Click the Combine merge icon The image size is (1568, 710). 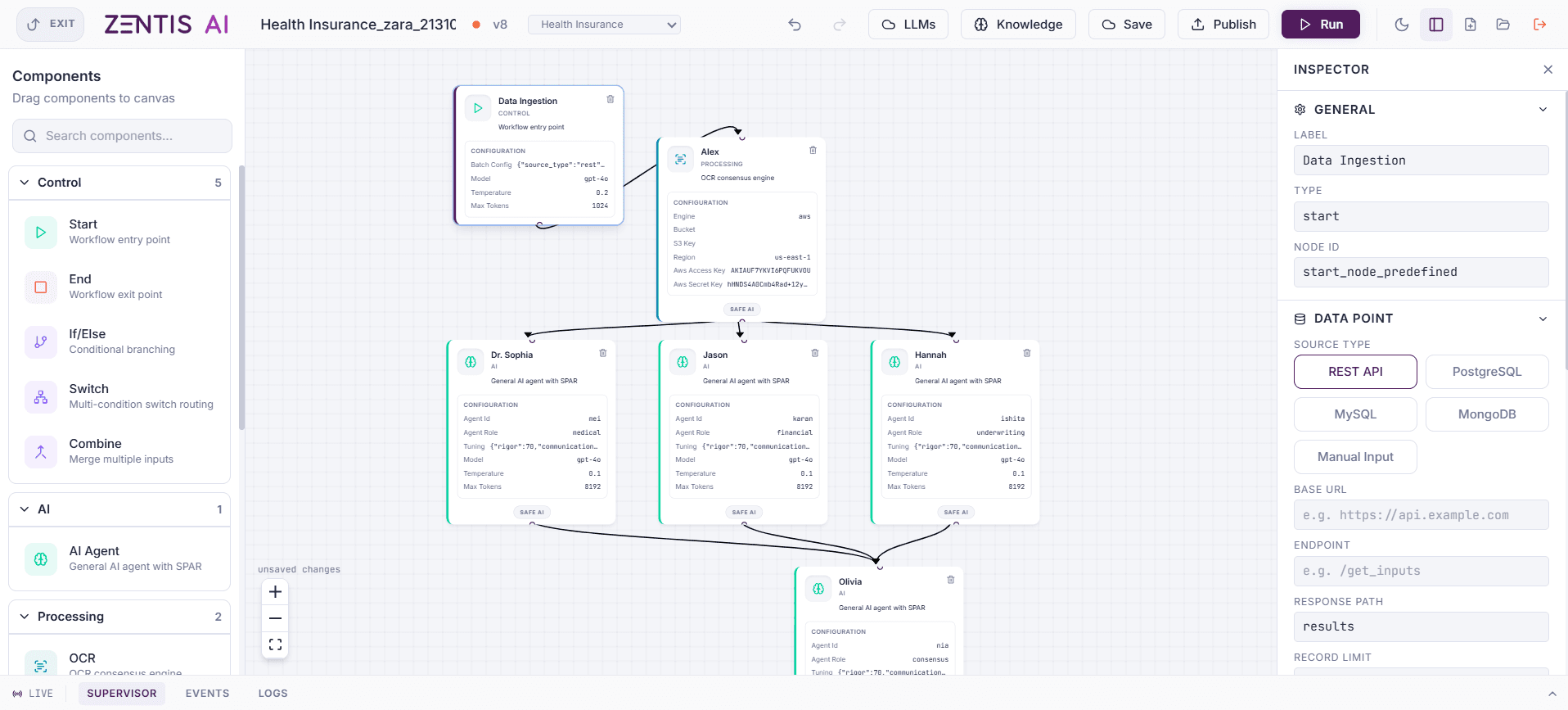click(x=41, y=452)
